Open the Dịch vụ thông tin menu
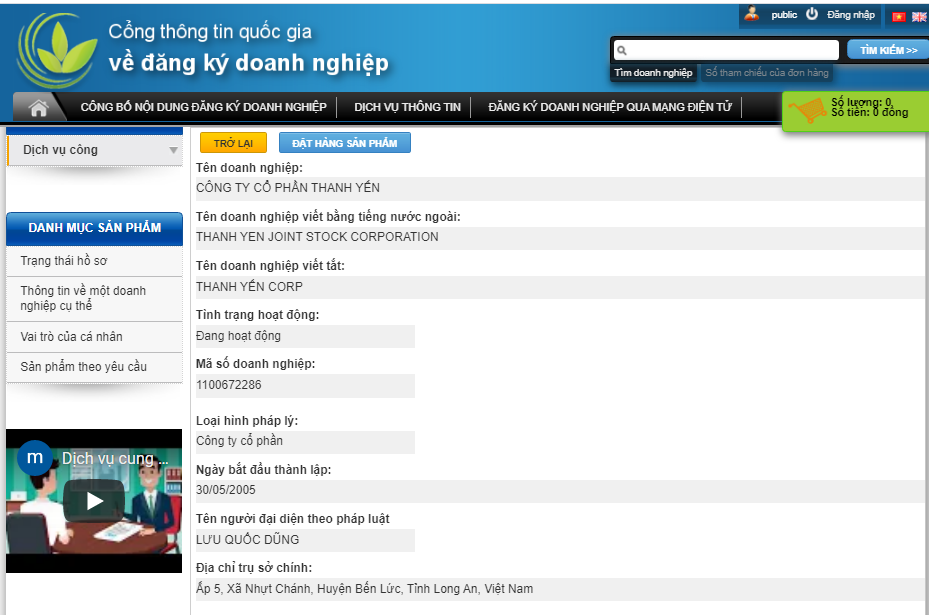The height and width of the screenshot is (615, 929). pos(407,107)
